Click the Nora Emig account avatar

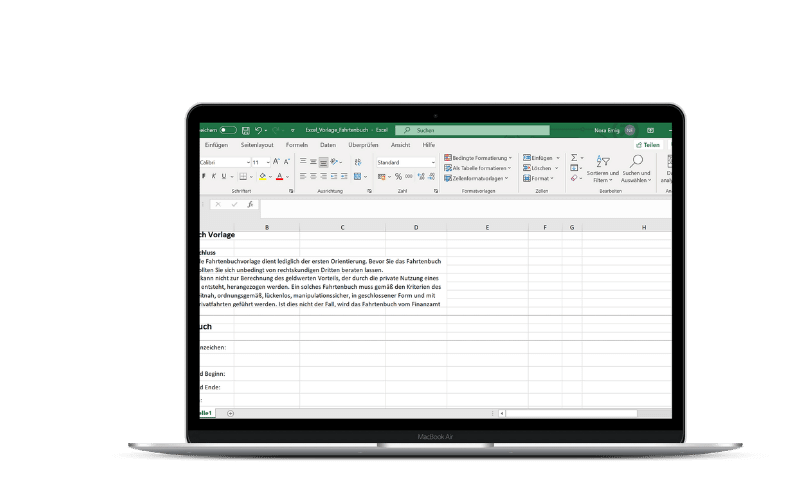(x=630, y=130)
